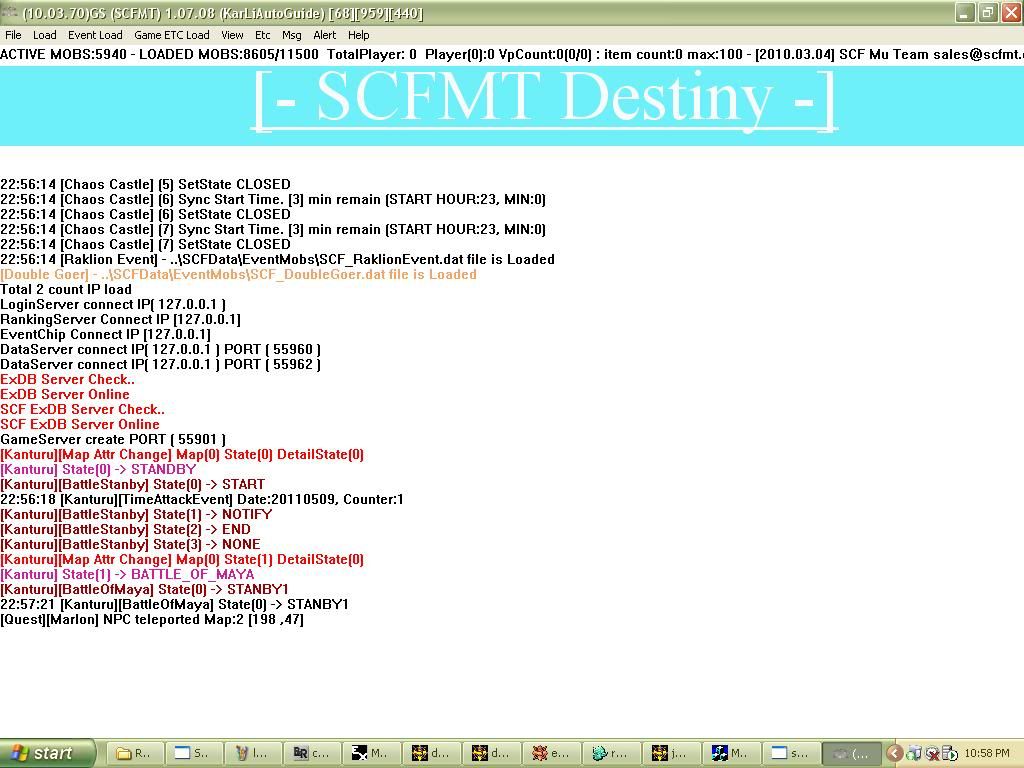Switch to the 'r...' taskbar item with teal icon
This screenshot has width=1024, height=768.
(x=611, y=753)
